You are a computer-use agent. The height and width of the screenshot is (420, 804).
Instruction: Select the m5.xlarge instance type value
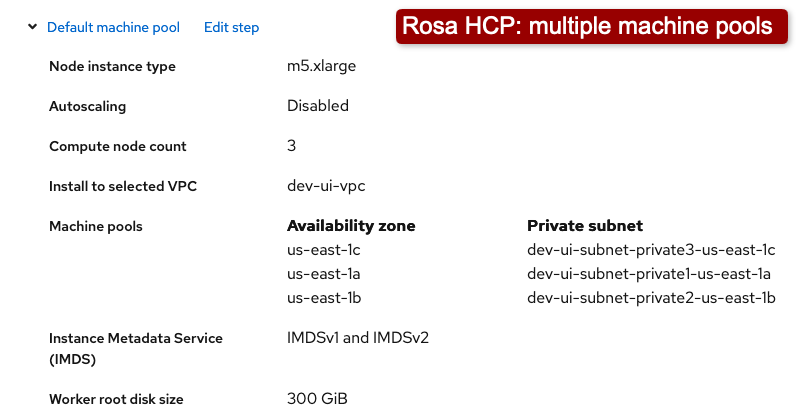[321, 66]
